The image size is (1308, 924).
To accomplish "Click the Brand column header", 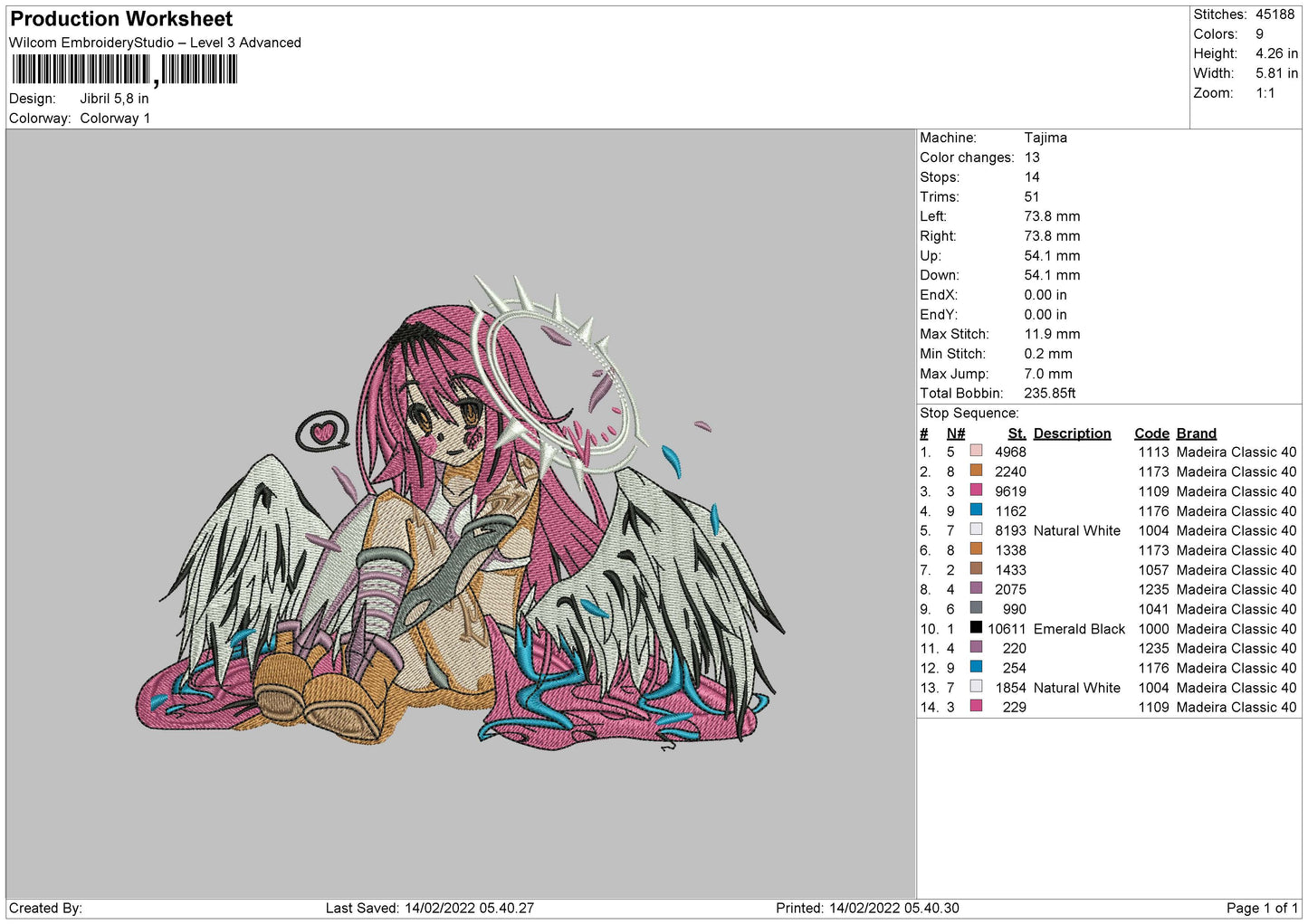I will pos(1196,433).
